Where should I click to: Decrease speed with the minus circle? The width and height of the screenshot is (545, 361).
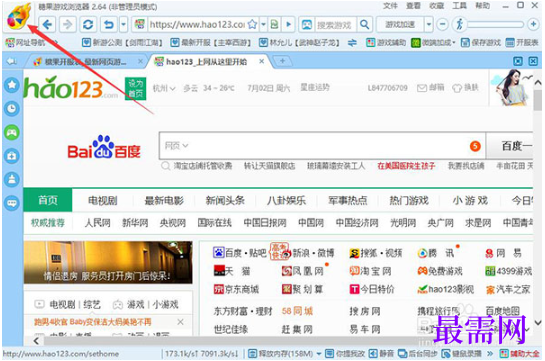(442, 24)
